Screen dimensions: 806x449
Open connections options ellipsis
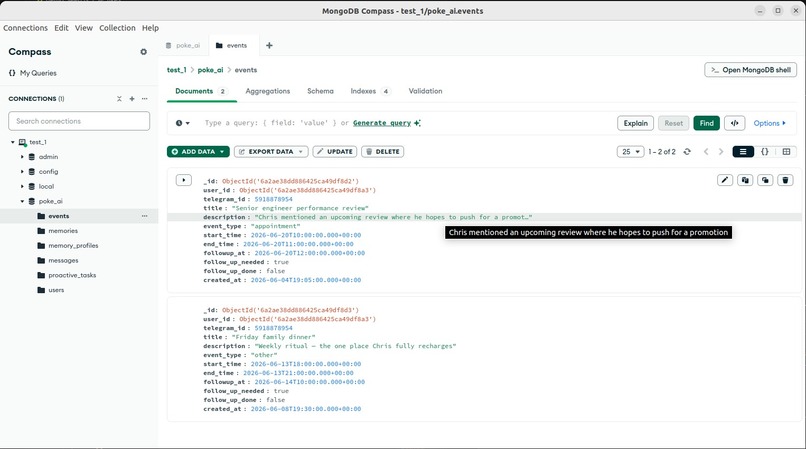click(x=144, y=99)
